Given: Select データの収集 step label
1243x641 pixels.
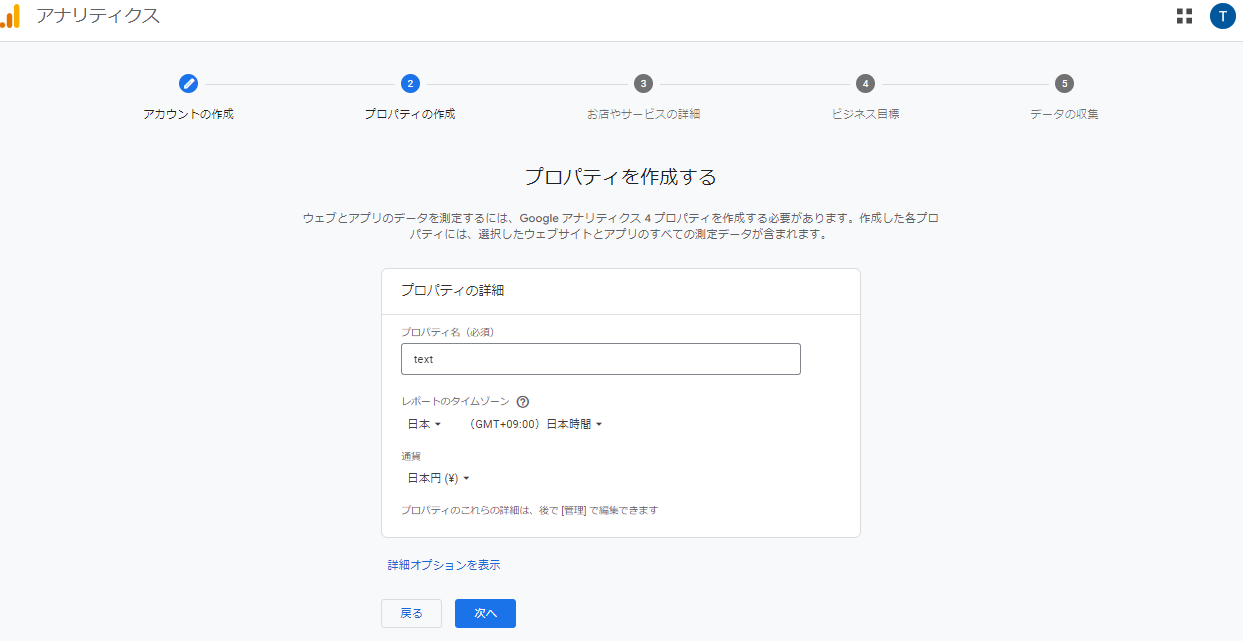Looking at the screenshot, I should click(x=1064, y=114).
